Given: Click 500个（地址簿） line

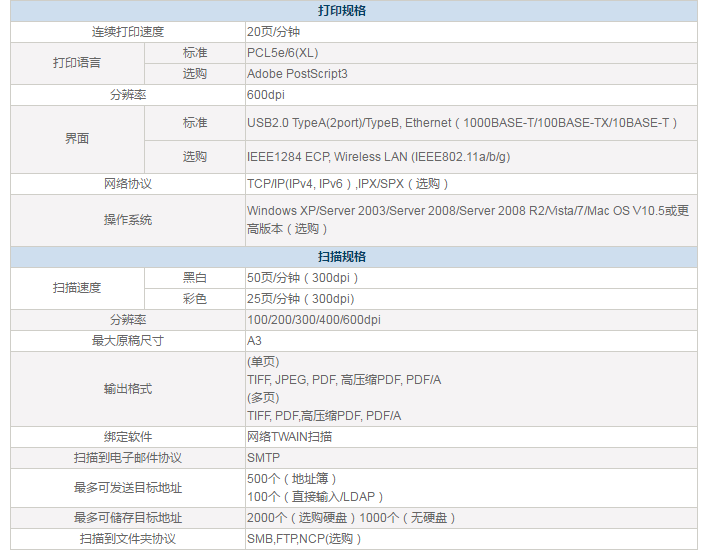Looking at the screenshot, I should pos(292,479).
